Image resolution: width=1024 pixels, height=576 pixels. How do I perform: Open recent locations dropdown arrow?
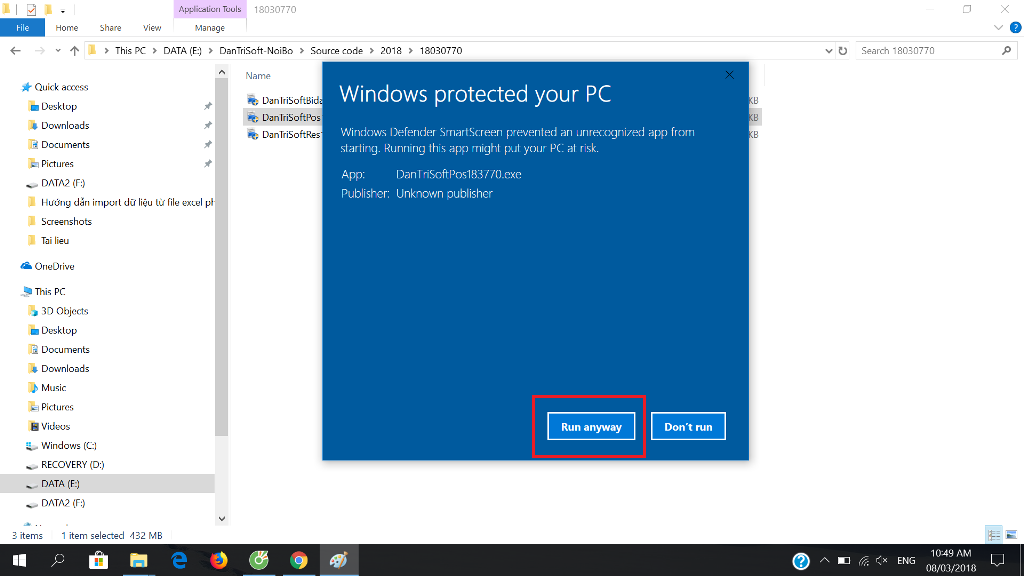click(58, 50)
